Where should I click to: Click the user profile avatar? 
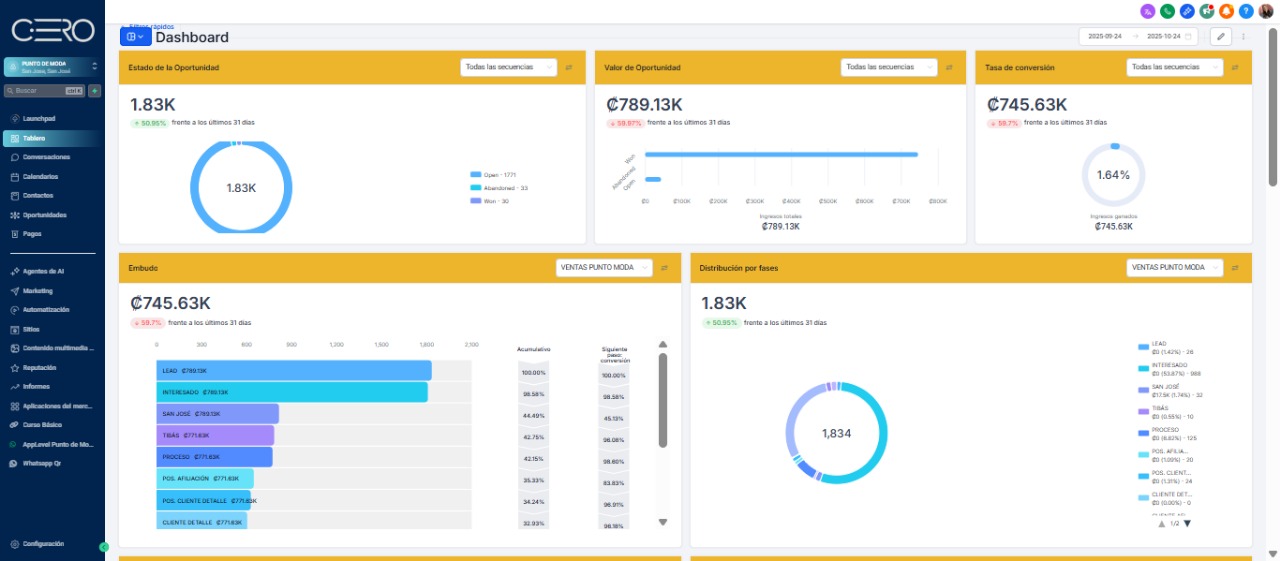pyautogui.click(x=1266, y=11)
